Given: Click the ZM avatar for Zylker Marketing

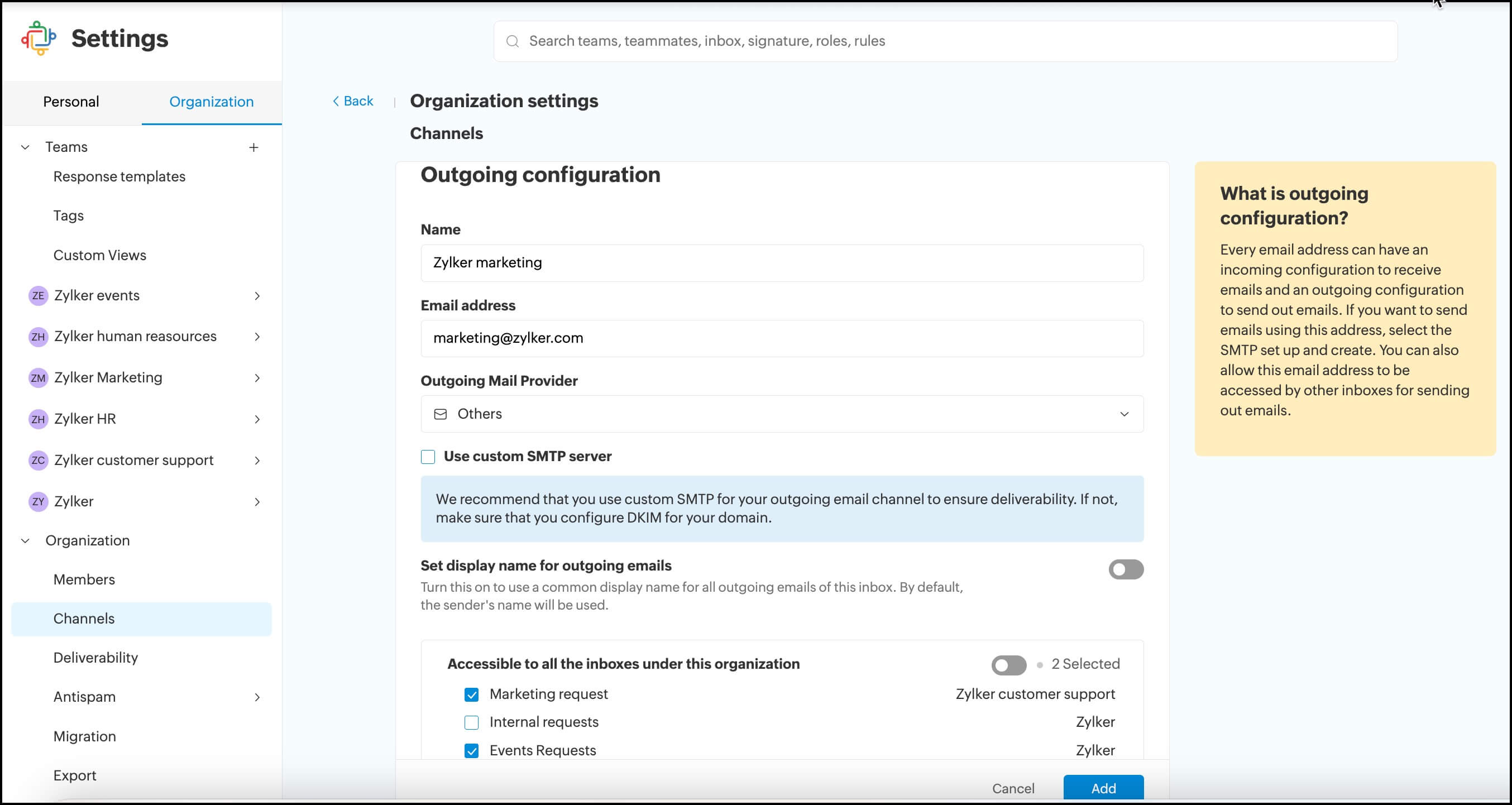Looking at the screenshot, I should tap(38, 378).
